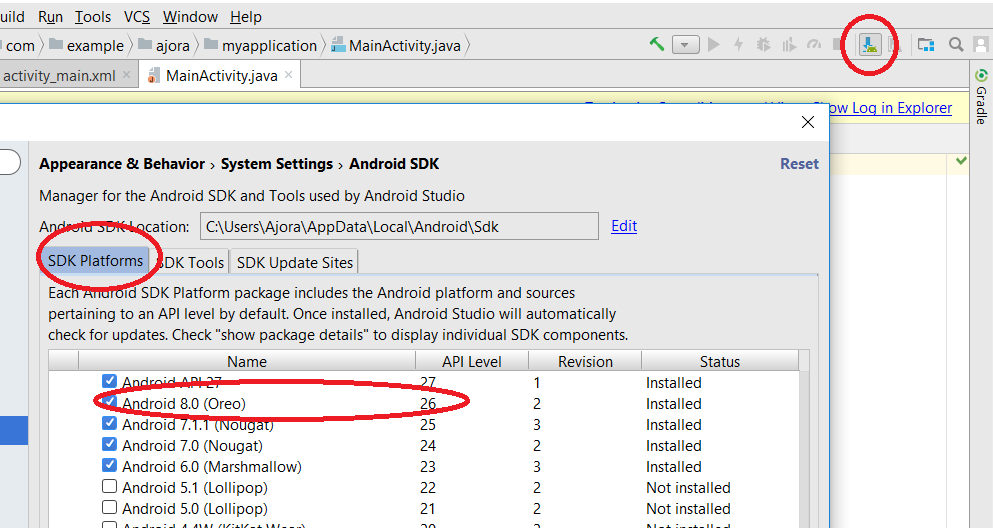993x528 pixels.
Task: Uncheck the Android 7.1.1 (Nougat) checkbox
Action: click(x=109, y=422)
